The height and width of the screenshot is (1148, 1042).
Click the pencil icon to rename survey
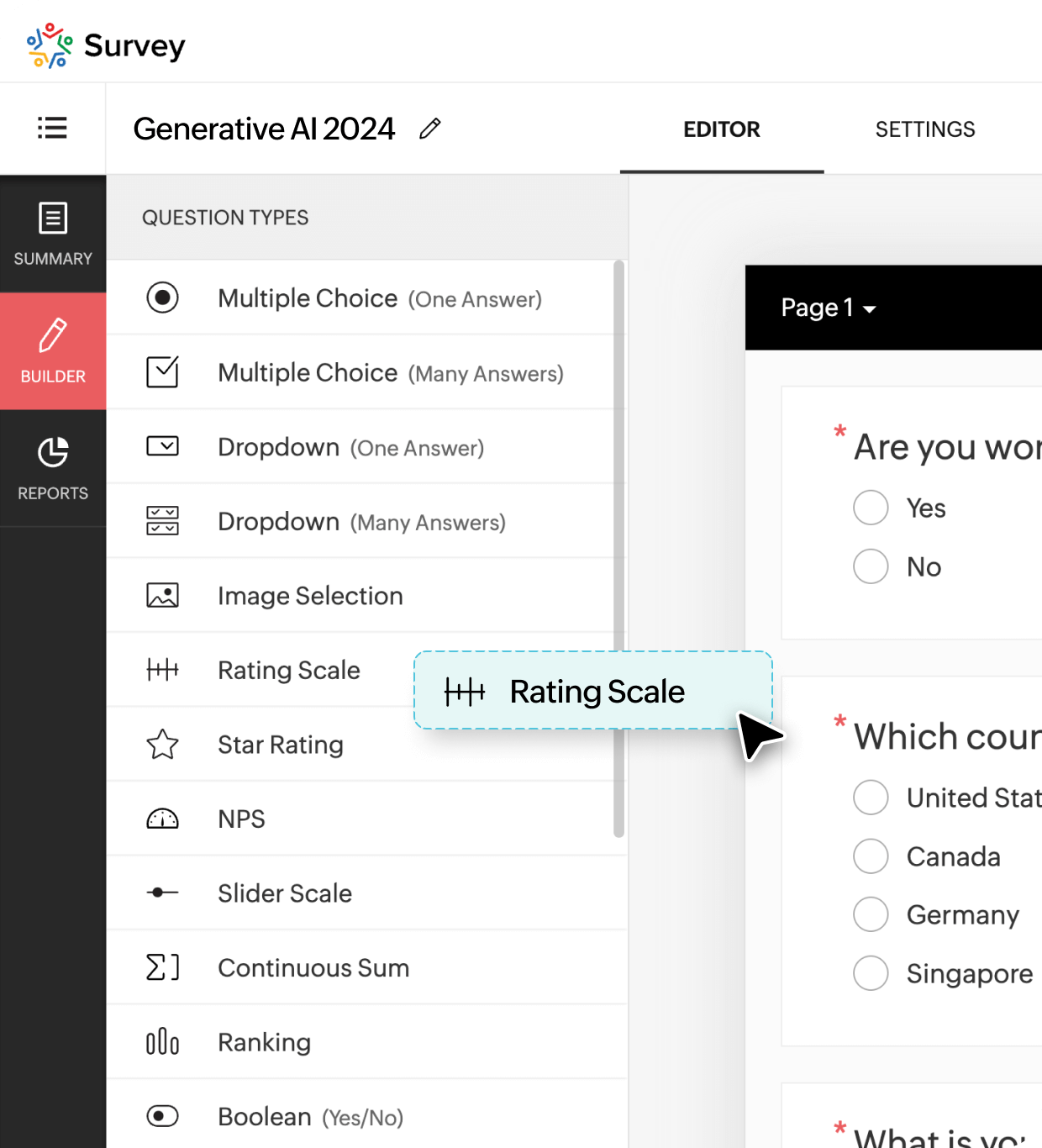pos(429,129)
